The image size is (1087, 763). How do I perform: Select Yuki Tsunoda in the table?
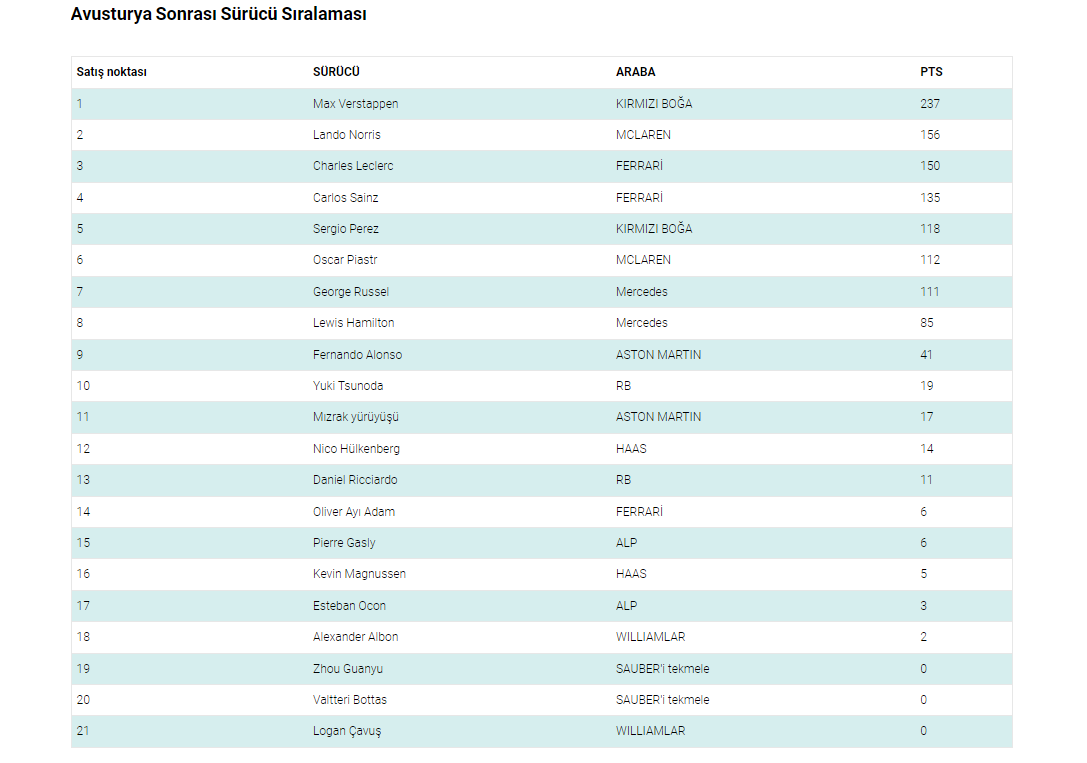348,386
